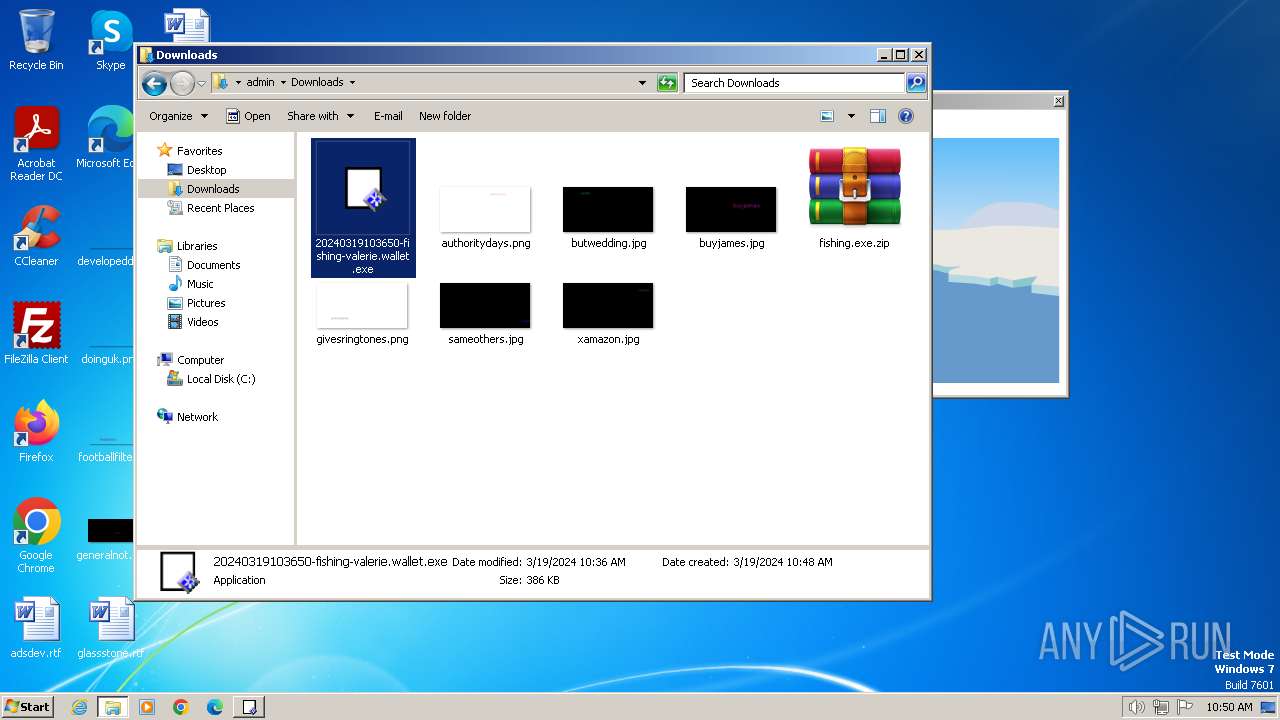Click the Explorer forward arrow button
The height and width of the screenshot is (720, 1280).
click(x=182, y=83)
